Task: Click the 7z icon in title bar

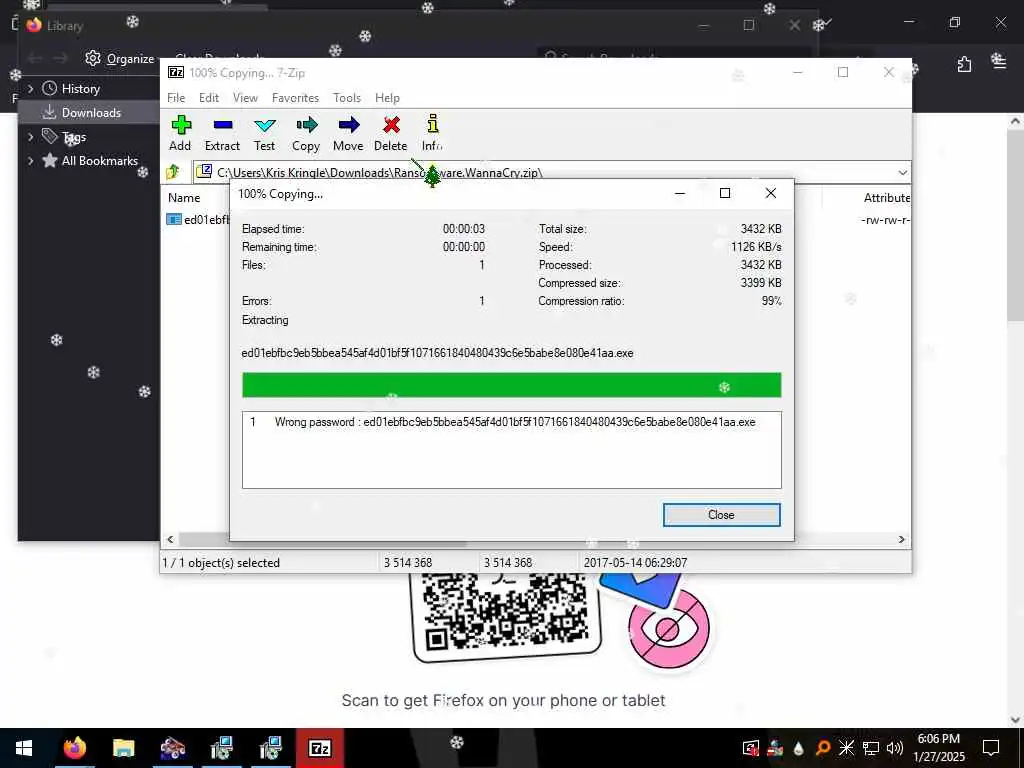Action: point(176,72)
